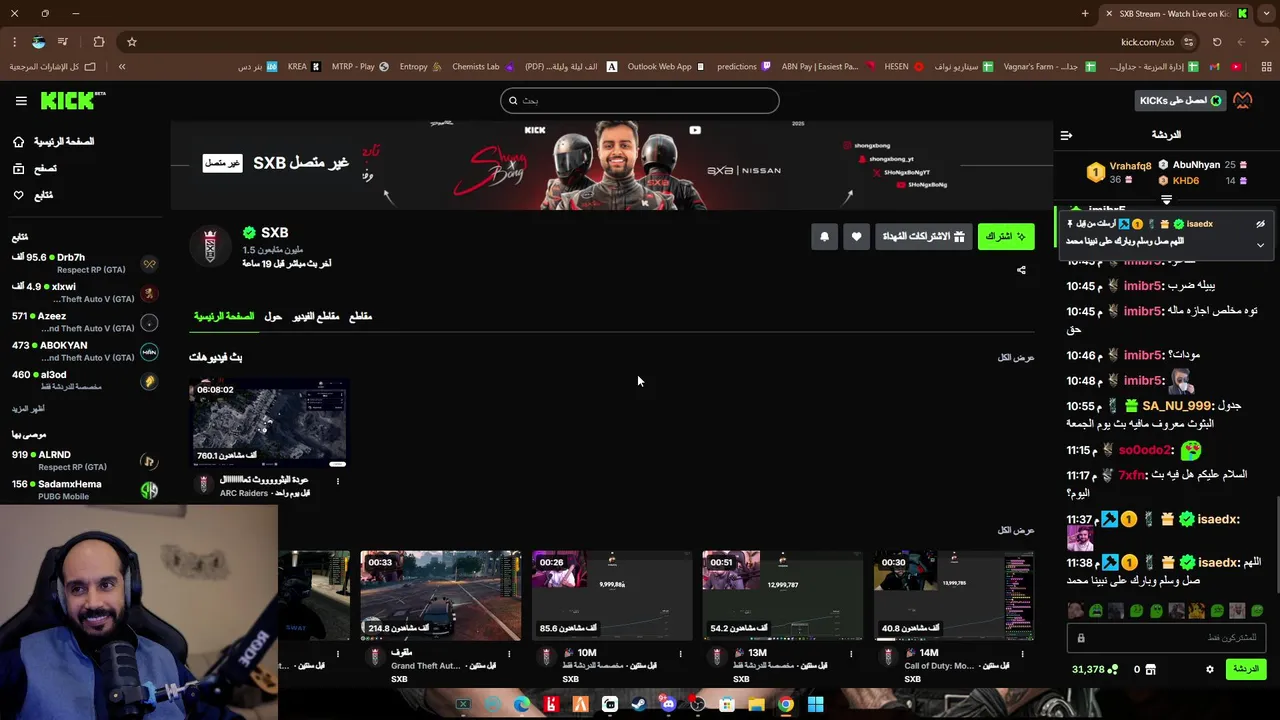This screenshot has height=720, width=1280.
Task: Open followed channel xlxwi in the sidebar
Action: 85,292
